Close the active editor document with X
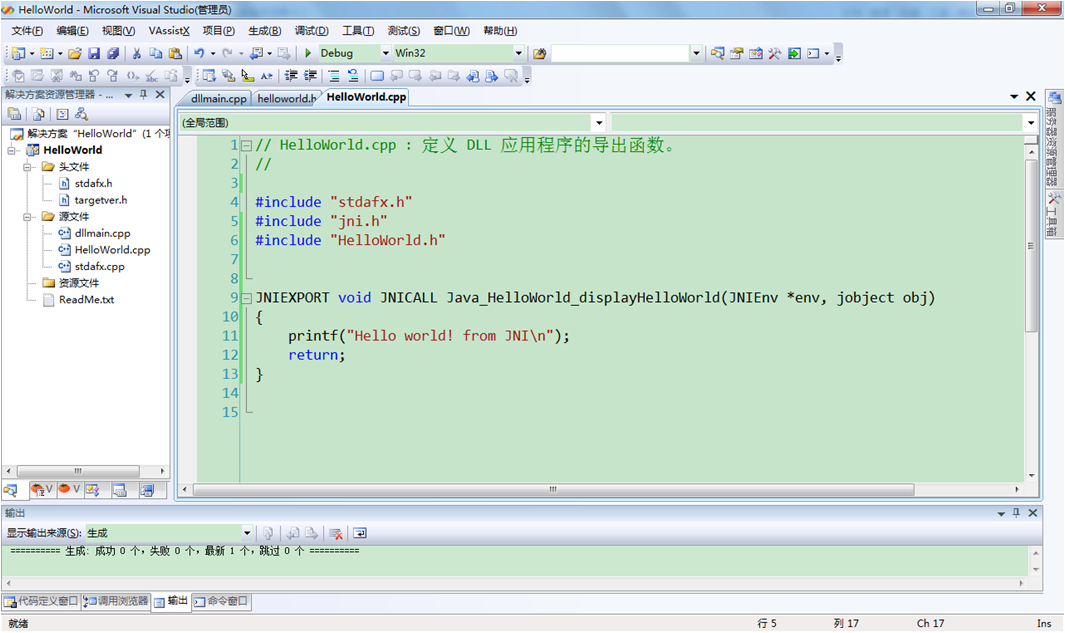This screenshot has width=1065, height=633. tap(1030, 96)
